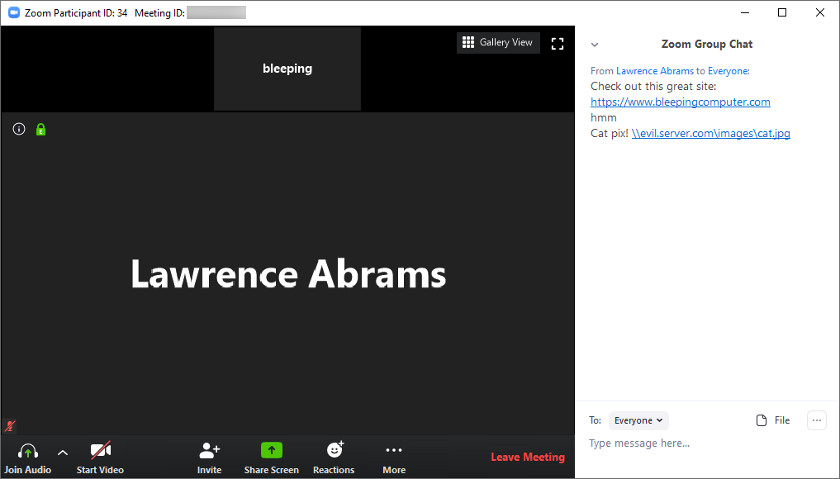Open the Invite participants icon
The image size is (840, 479).
pyautogui.click(x=209, y=451)
